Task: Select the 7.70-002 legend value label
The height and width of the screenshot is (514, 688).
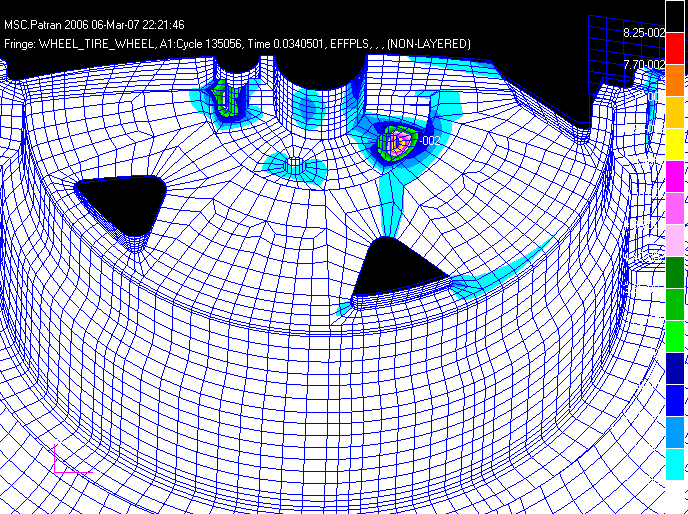Action: pyautogui.click(x=643, y=65)
